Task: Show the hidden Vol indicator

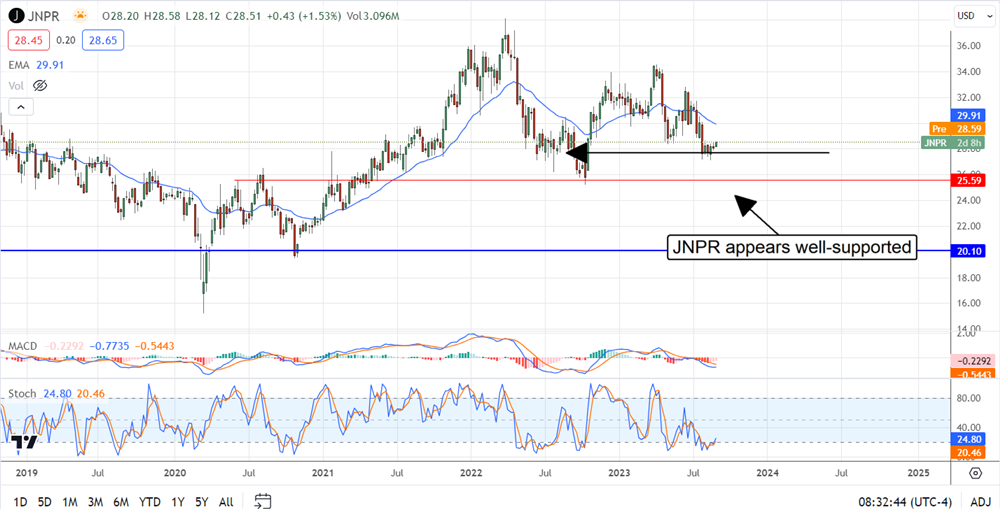Action: 40,86
